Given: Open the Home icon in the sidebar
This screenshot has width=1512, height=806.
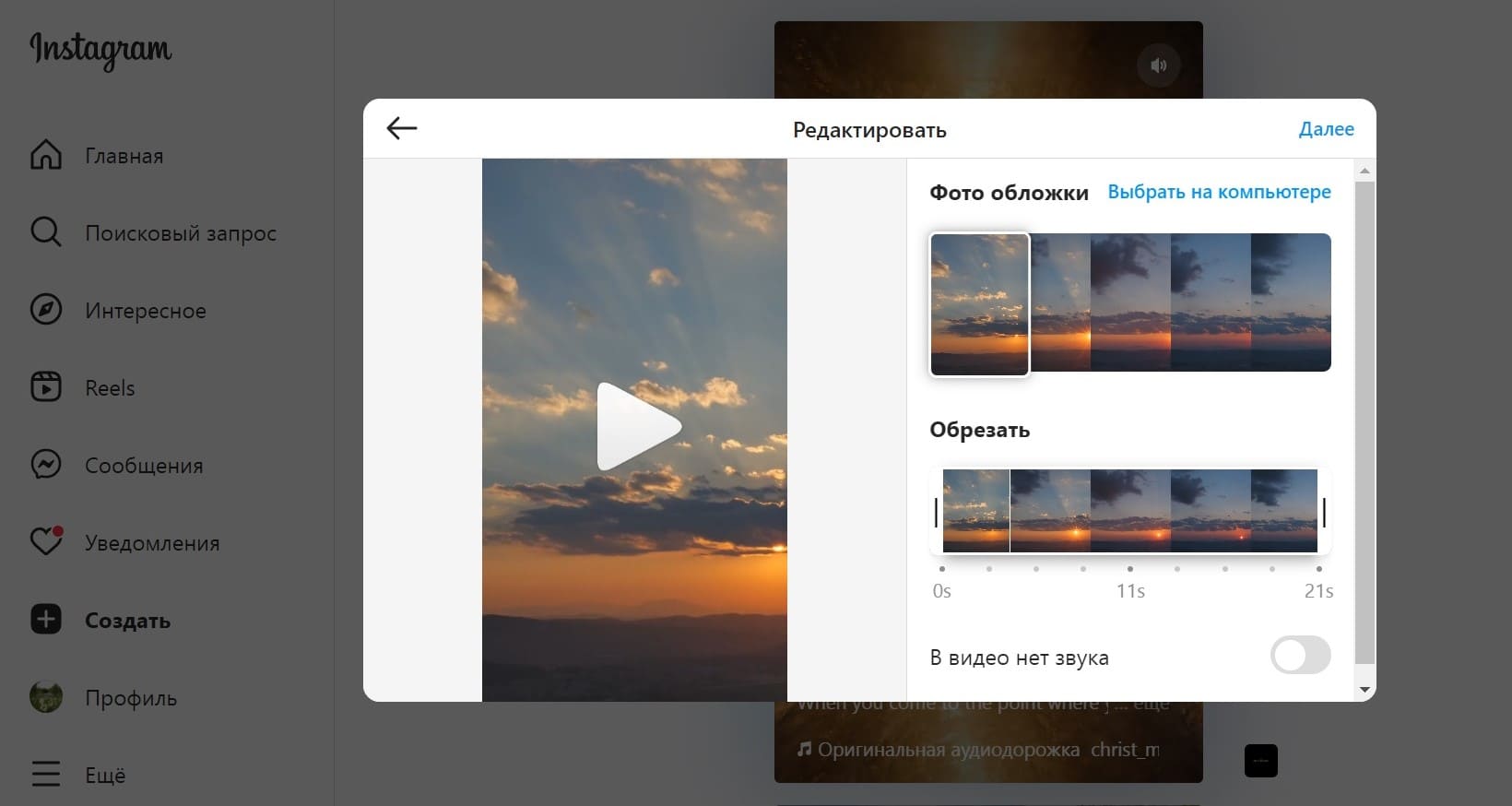Looking at the screenshot, I should tap(46, 155).
